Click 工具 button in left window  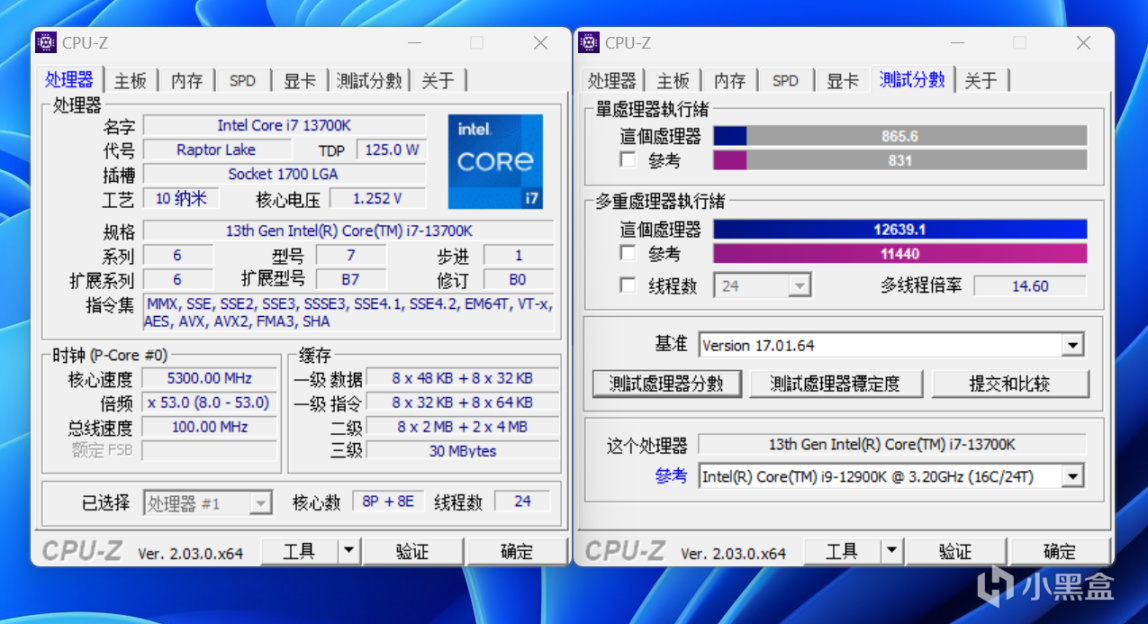pos(300,551)
